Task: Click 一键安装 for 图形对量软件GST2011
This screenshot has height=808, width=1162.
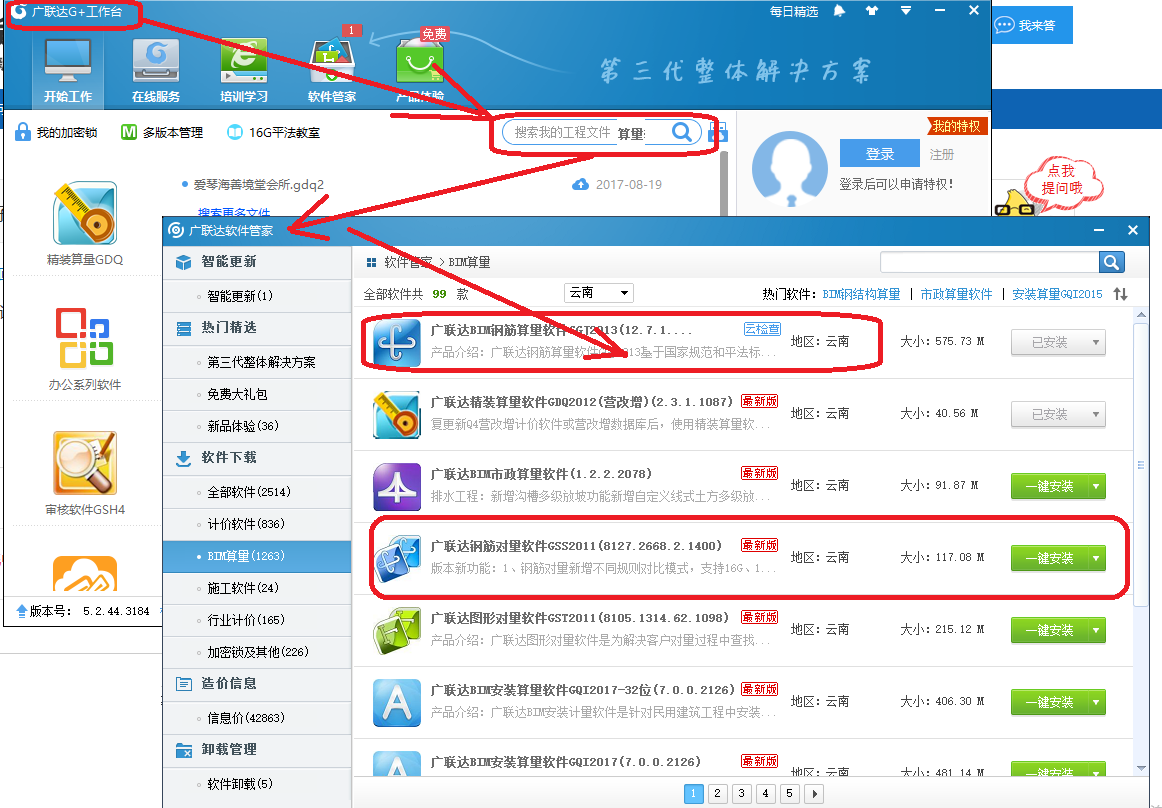Action: coord(1049,630)
